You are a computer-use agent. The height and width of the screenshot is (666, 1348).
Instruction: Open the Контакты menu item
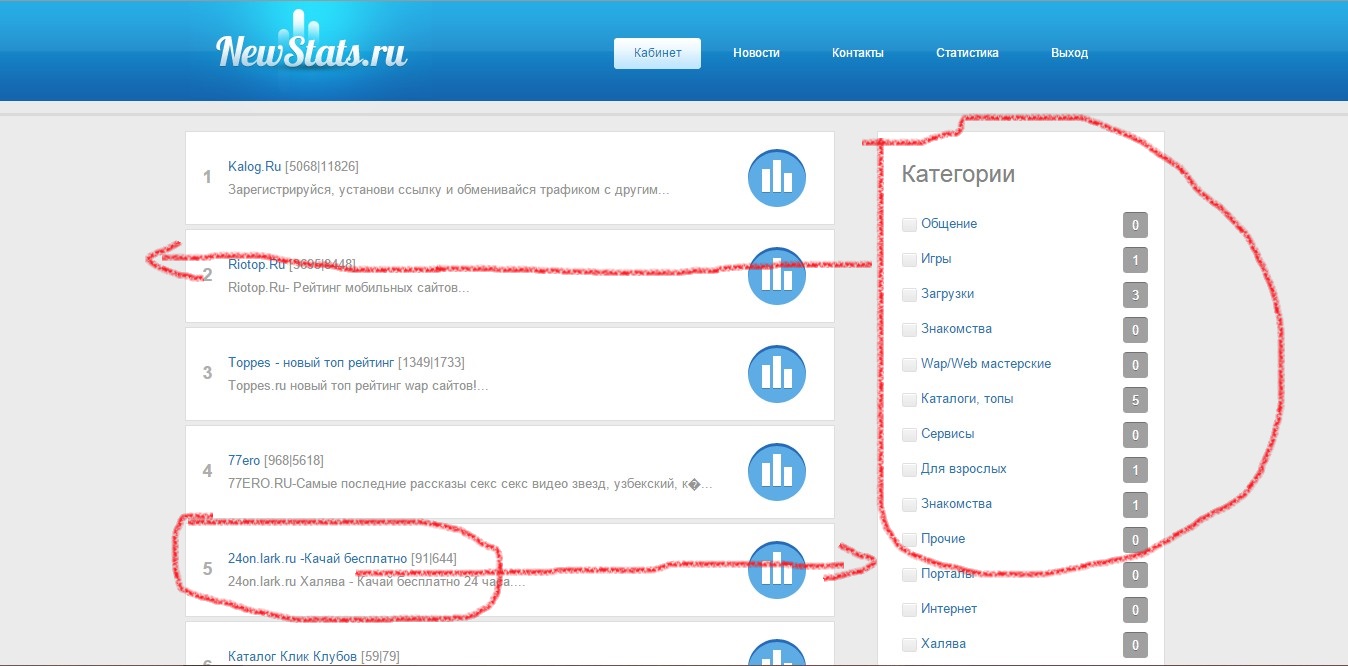pyautogui.click(x=857, y=53)
